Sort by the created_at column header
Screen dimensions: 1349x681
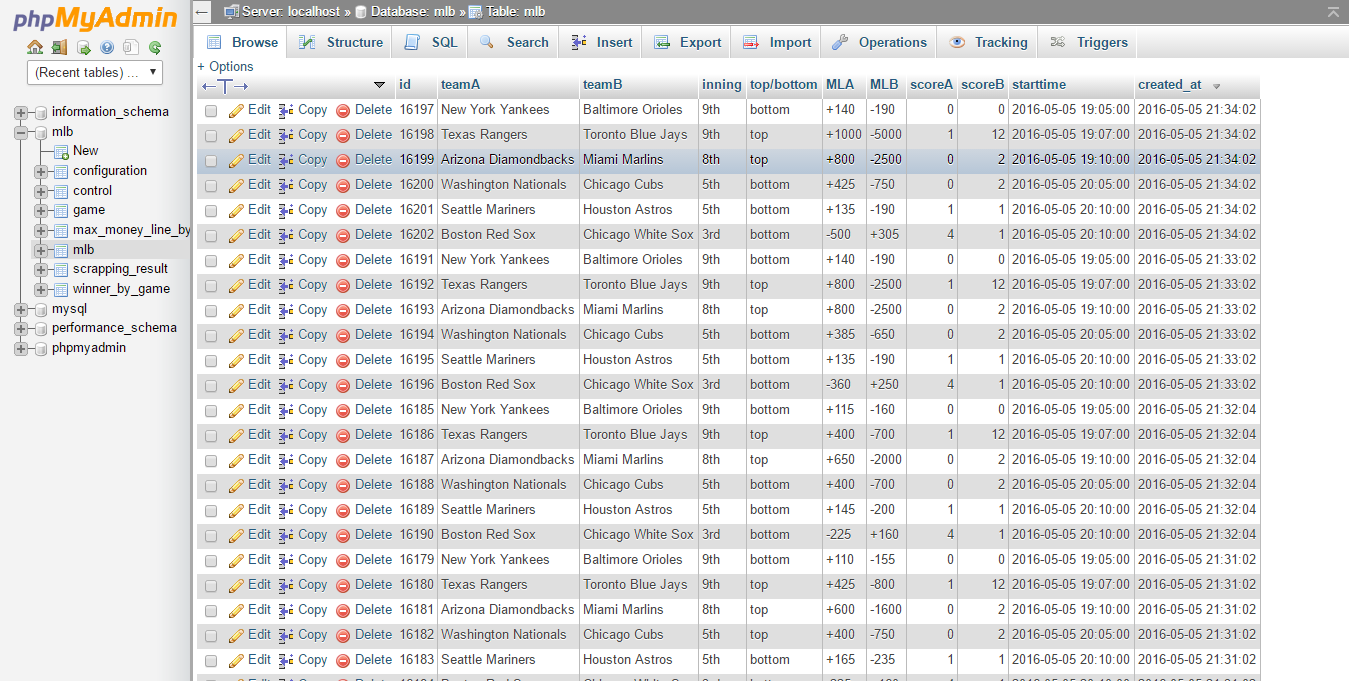point(1169,85)
